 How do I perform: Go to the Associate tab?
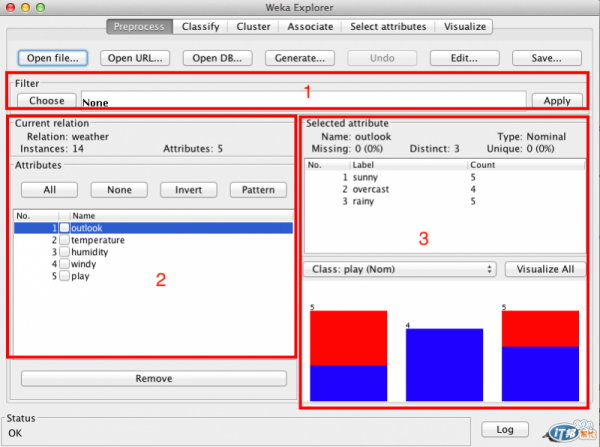coord(310,26)
